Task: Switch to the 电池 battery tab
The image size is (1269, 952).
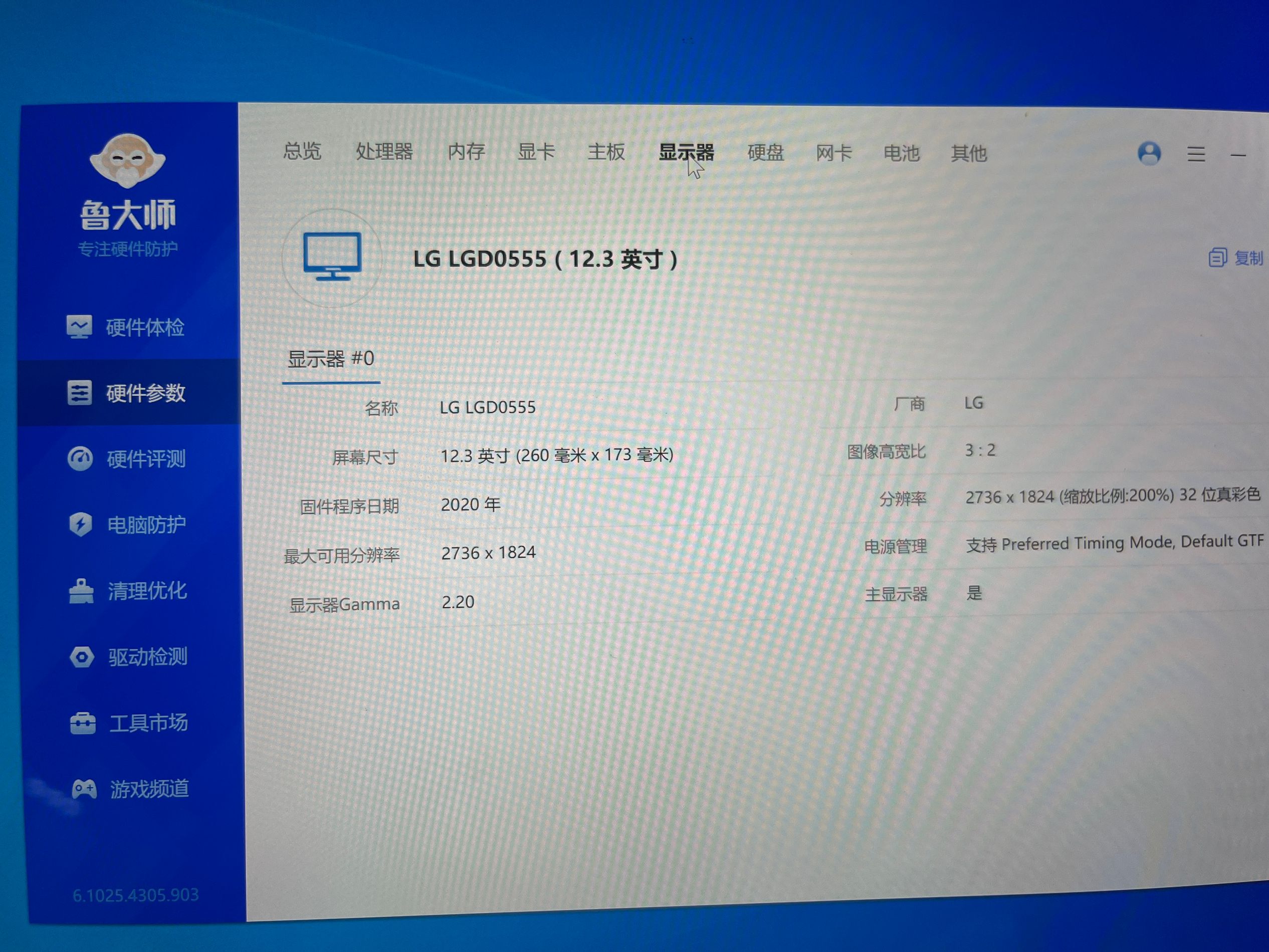Action: (x=902, y=153)
